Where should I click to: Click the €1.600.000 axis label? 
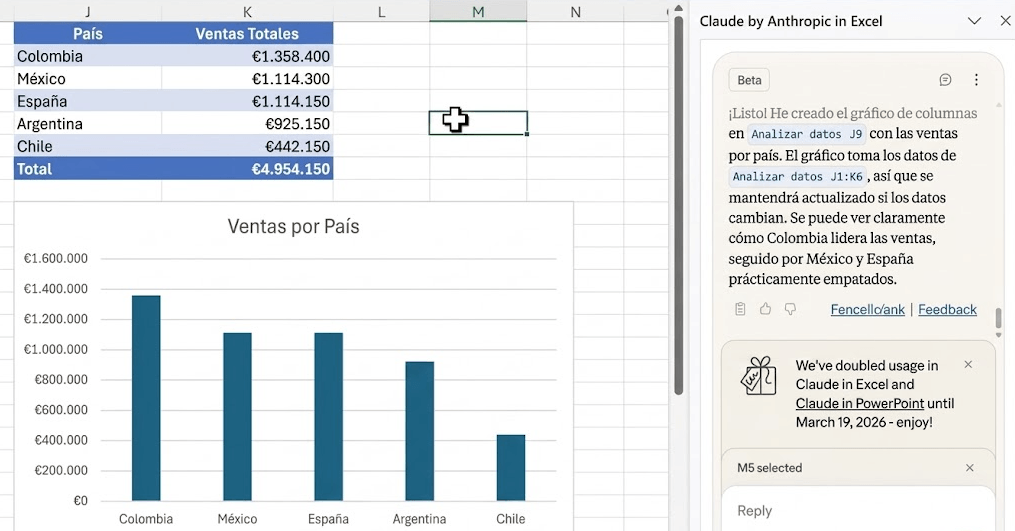tap(56, 258)
